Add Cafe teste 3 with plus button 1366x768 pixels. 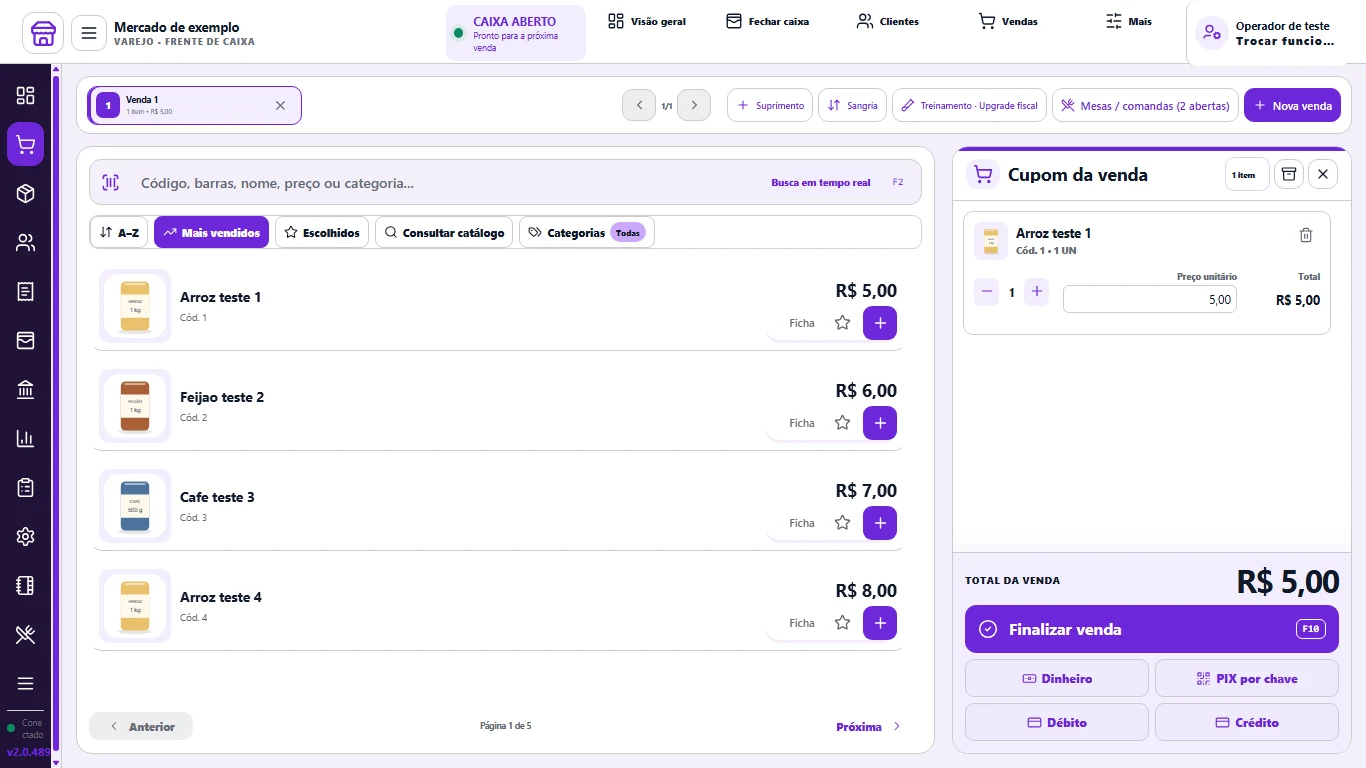(x=880, y=523)
